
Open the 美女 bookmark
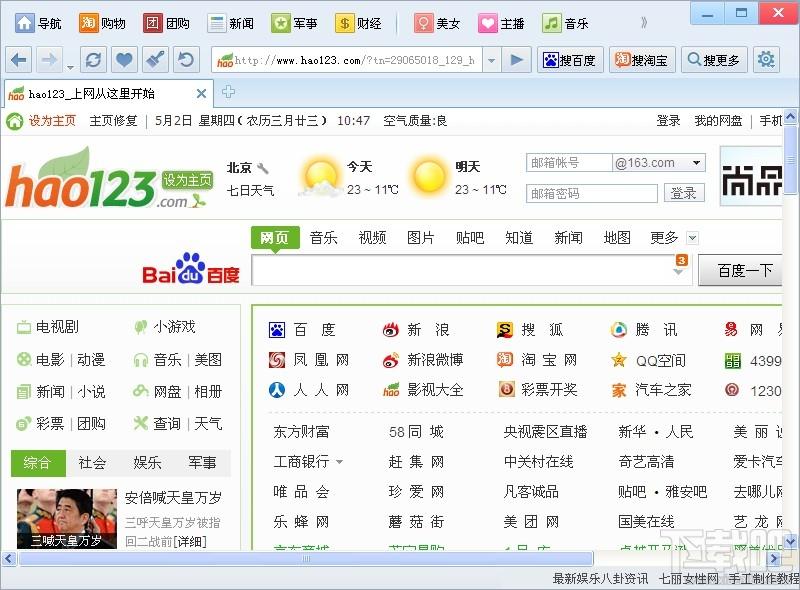437,23
